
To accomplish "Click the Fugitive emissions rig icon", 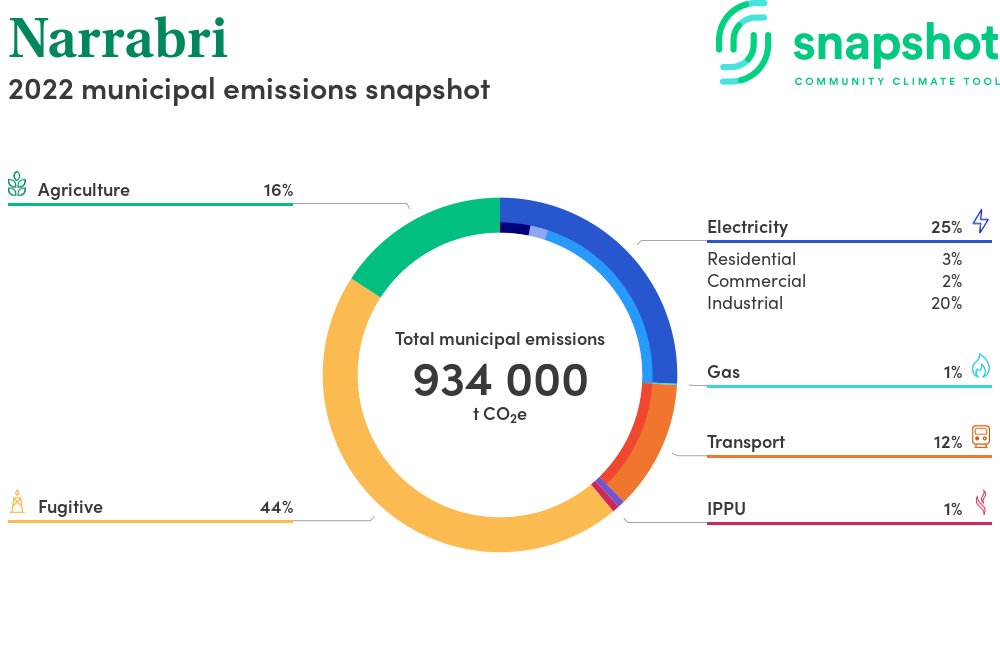I will click(17, 502).
